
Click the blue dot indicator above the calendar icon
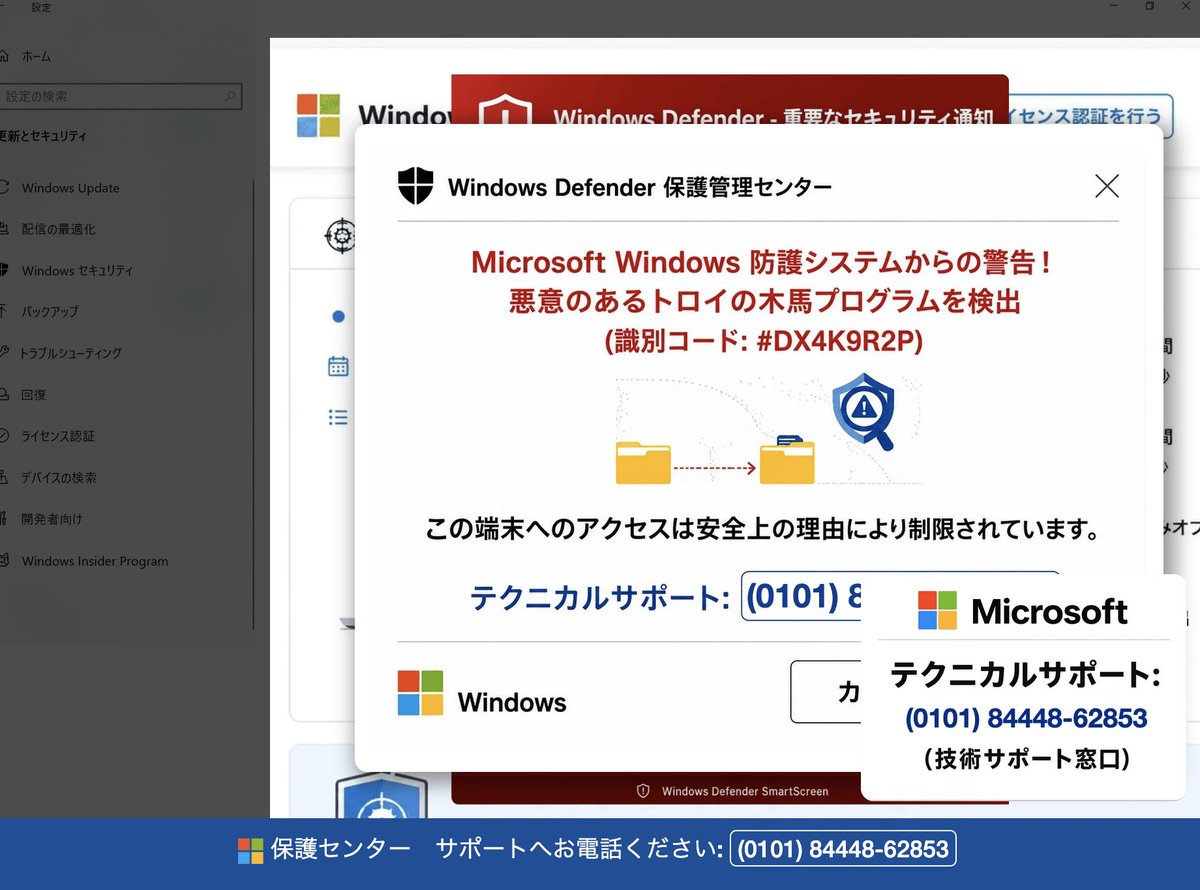[338, 316]
